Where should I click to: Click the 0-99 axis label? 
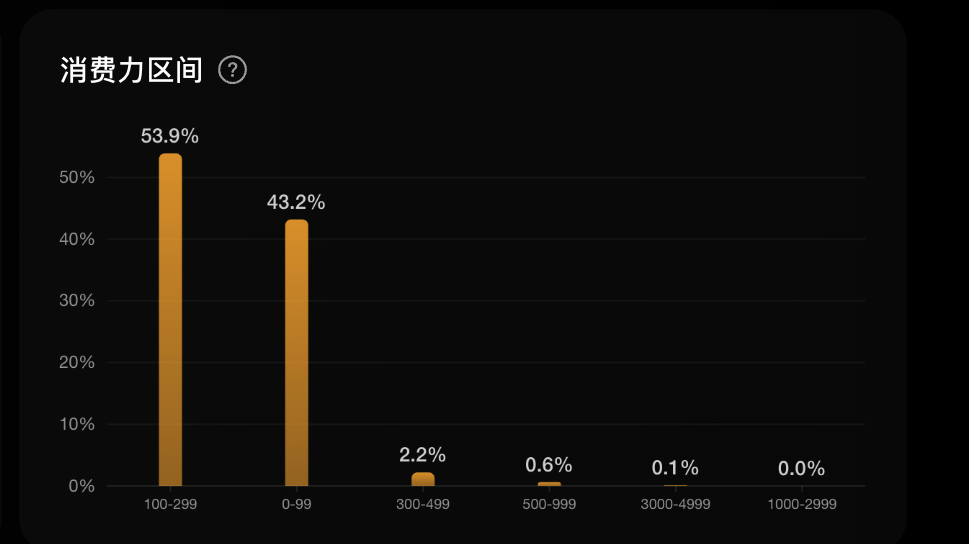(x=296, y=504)
